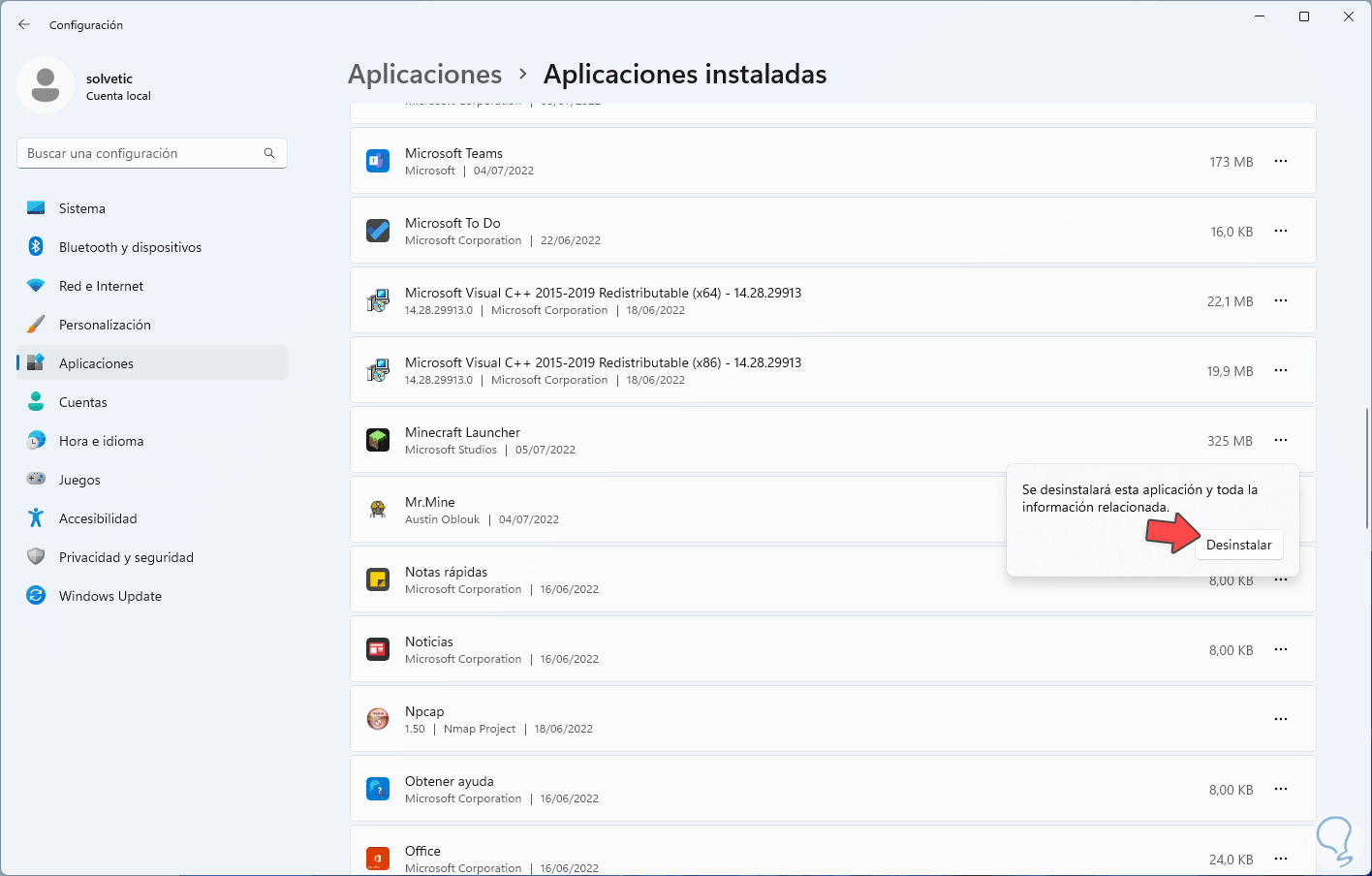Select Red e Internet section

pos(152,286)
